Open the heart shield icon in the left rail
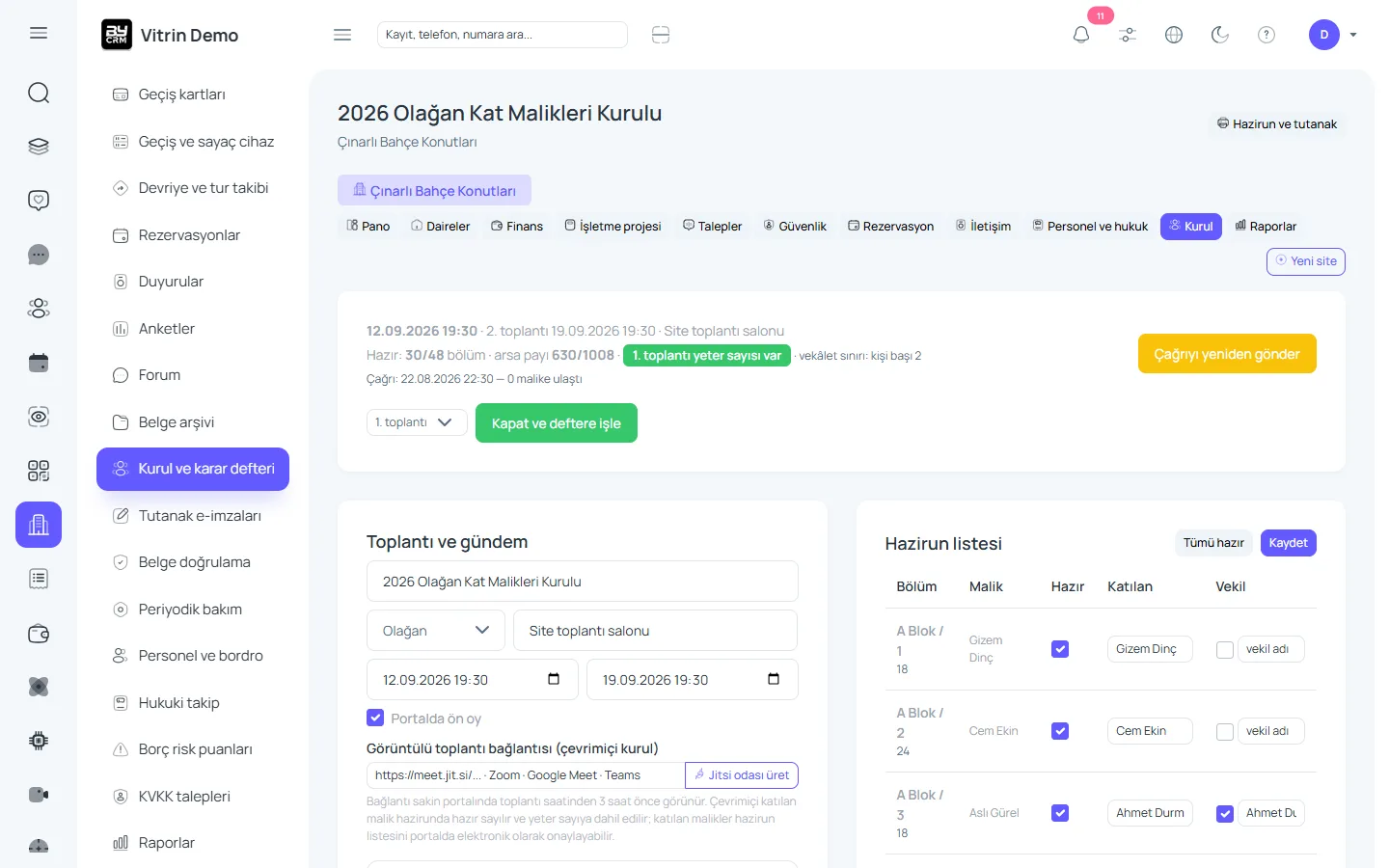 coord(39,201)
